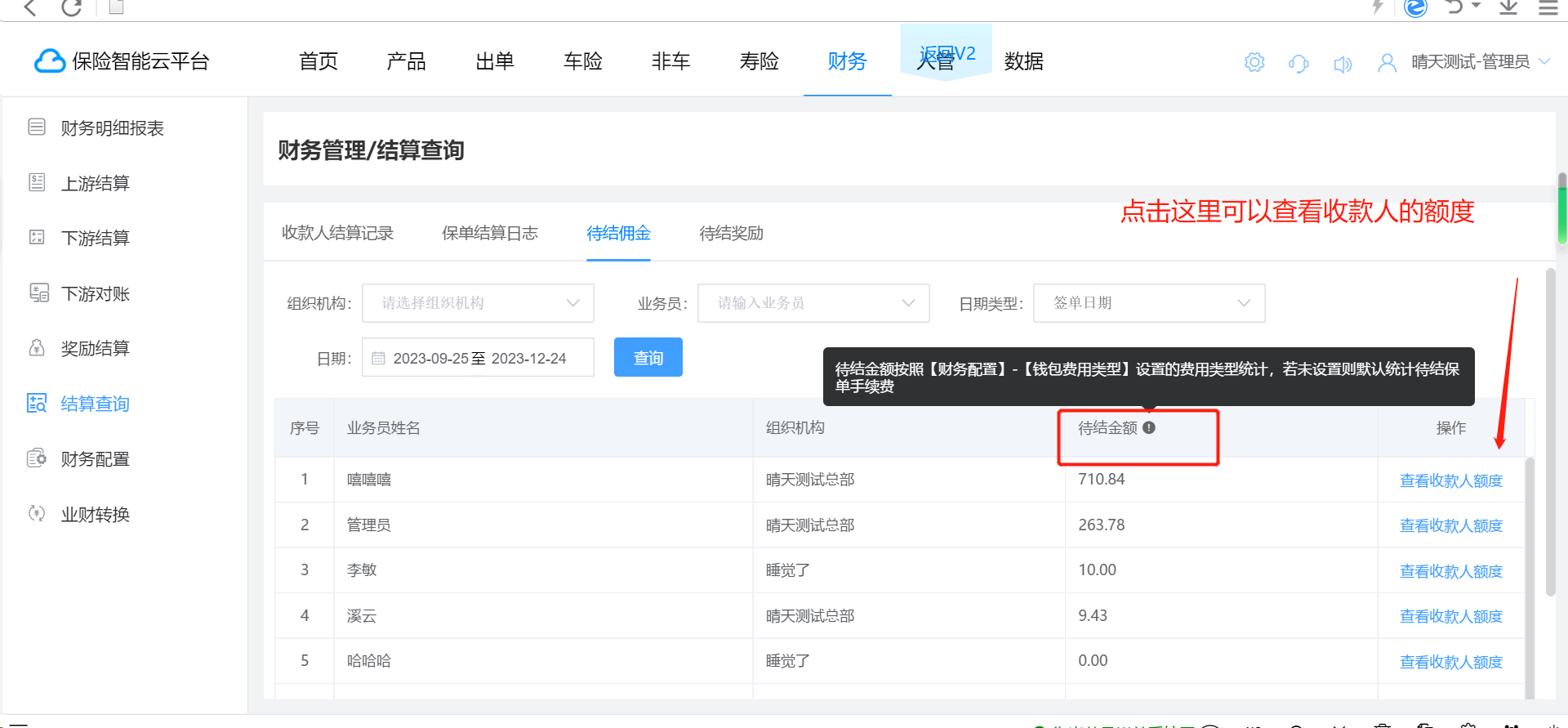1568x728 pixels.
Task: Click the 财务配置 sidebar icon
Action: [x=37, y=458]
